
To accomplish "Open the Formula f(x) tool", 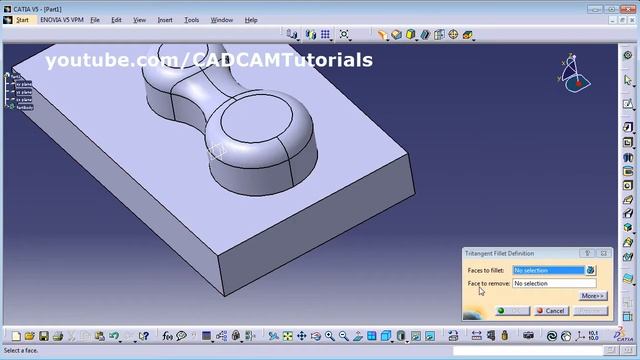I will (x=167, y=336).
